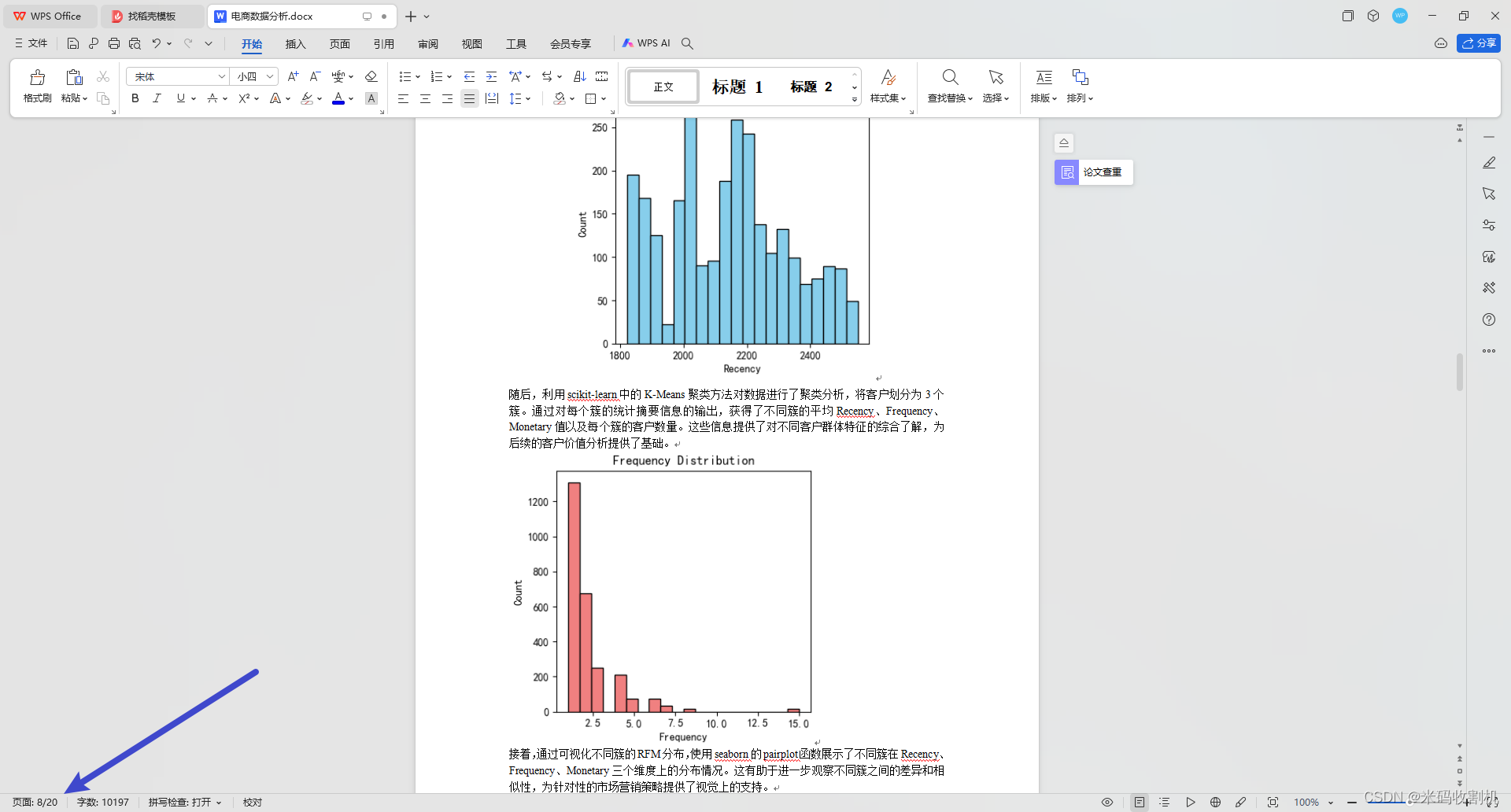This screenshot has width=1511, height=812.
Task: Click the WPS AI search magnifier icon
Action: (687, 43)
